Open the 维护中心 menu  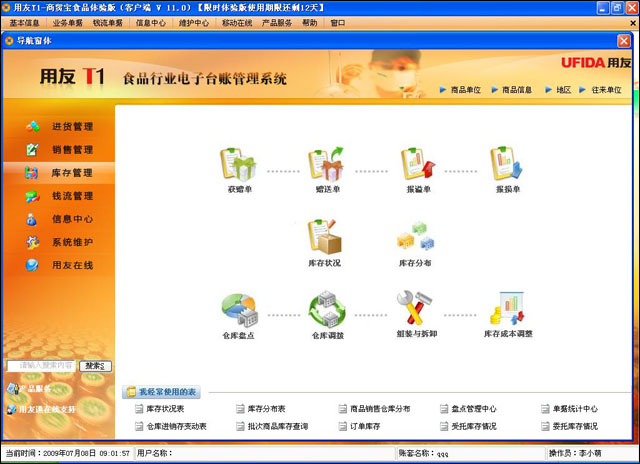tap(194, 23)
